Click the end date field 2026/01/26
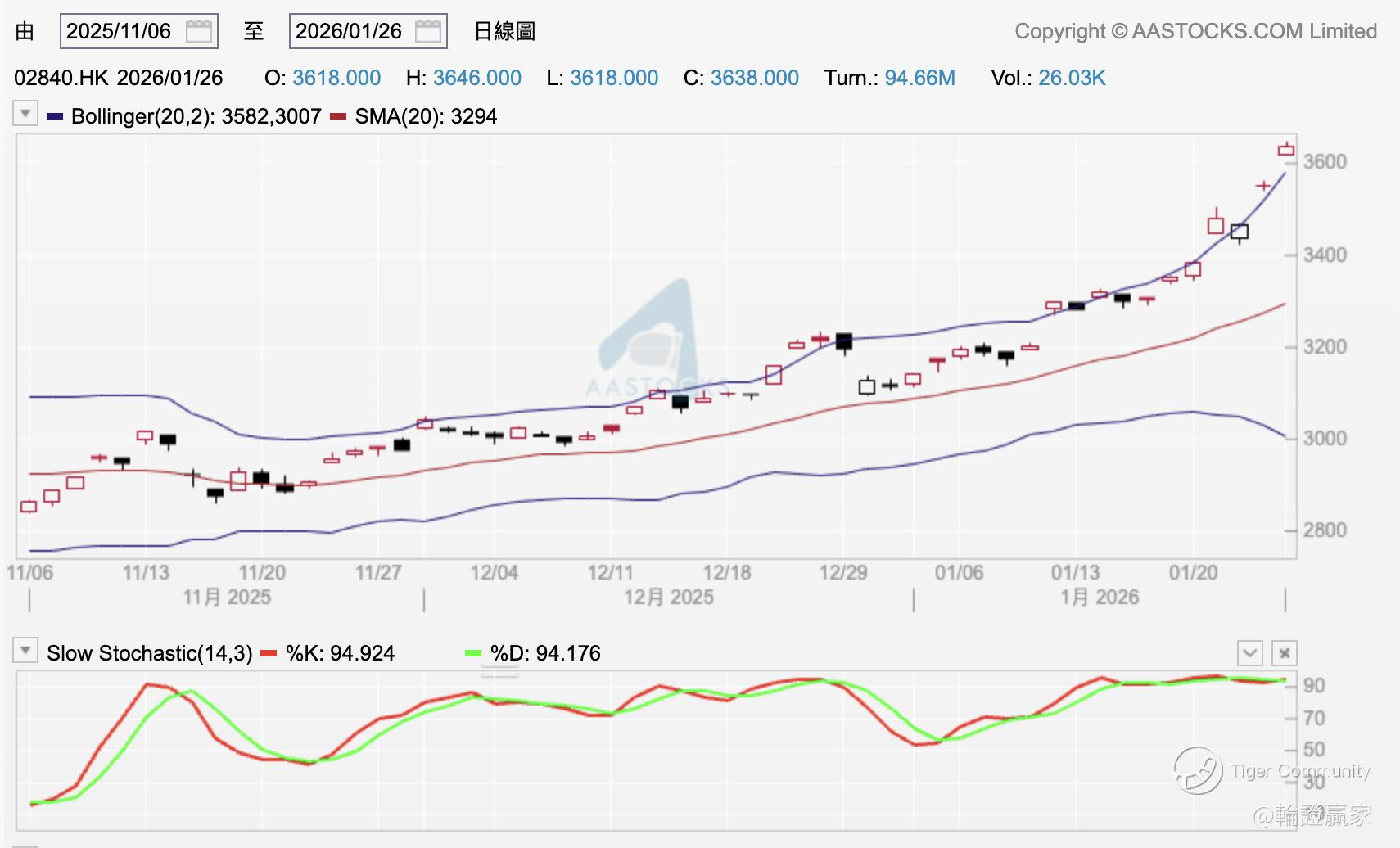 tap(349, 32)
